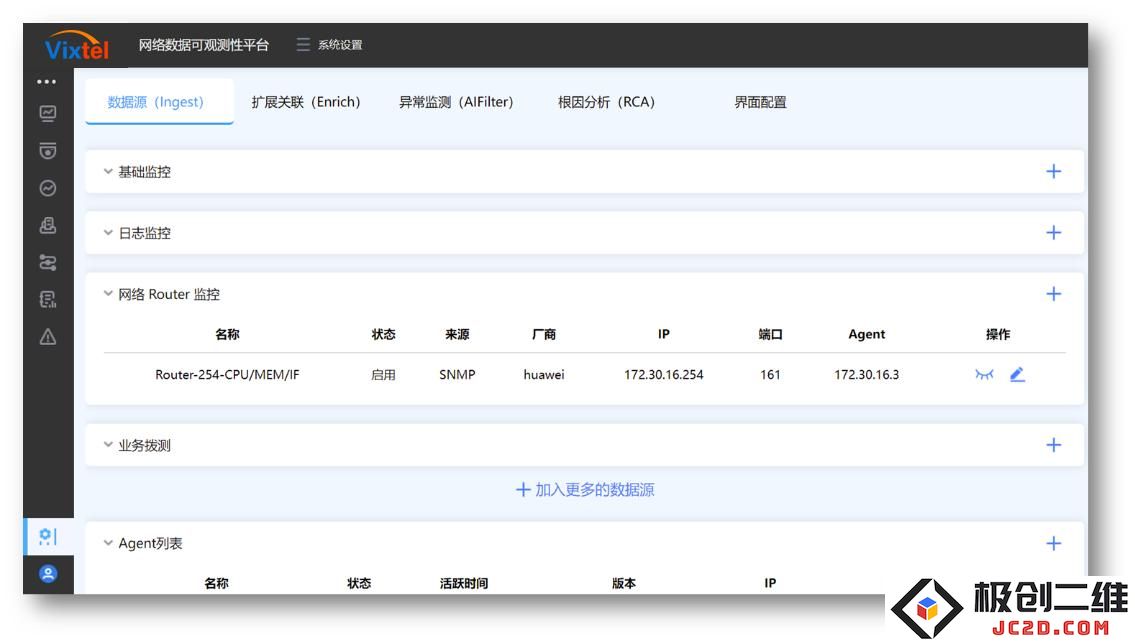Add a new 业务拨测 entry
This screenshot has width=1135, height=641.
1053,445
